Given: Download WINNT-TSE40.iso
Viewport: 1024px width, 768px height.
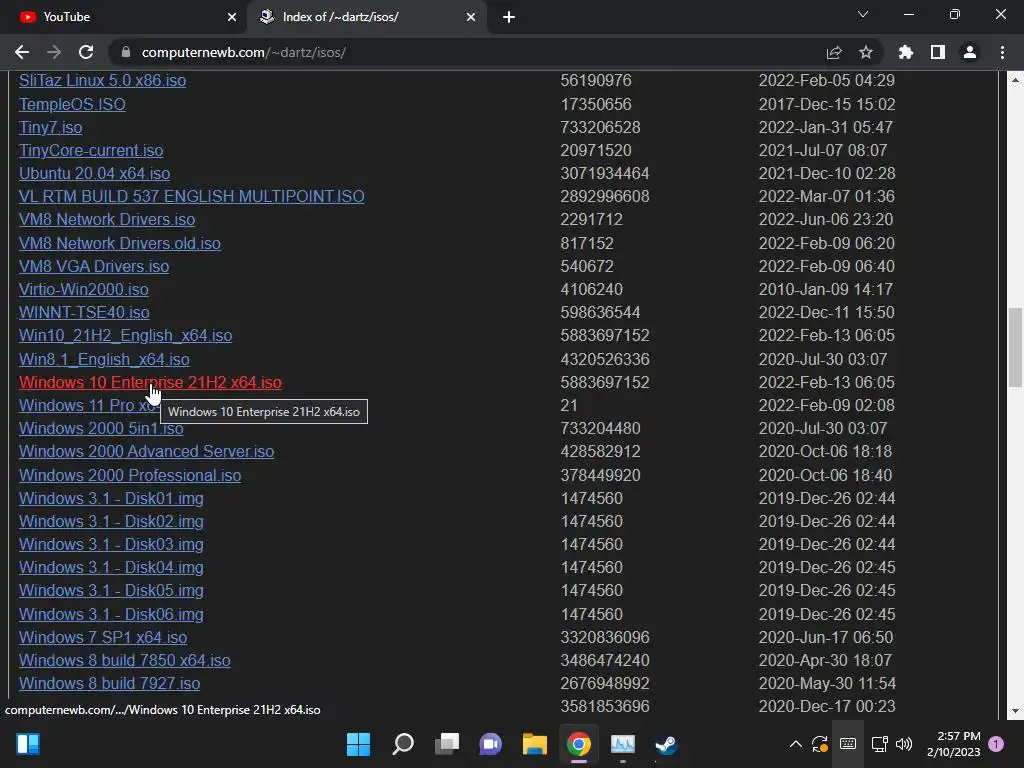Looking at the screenshot, I should (84, 312).
